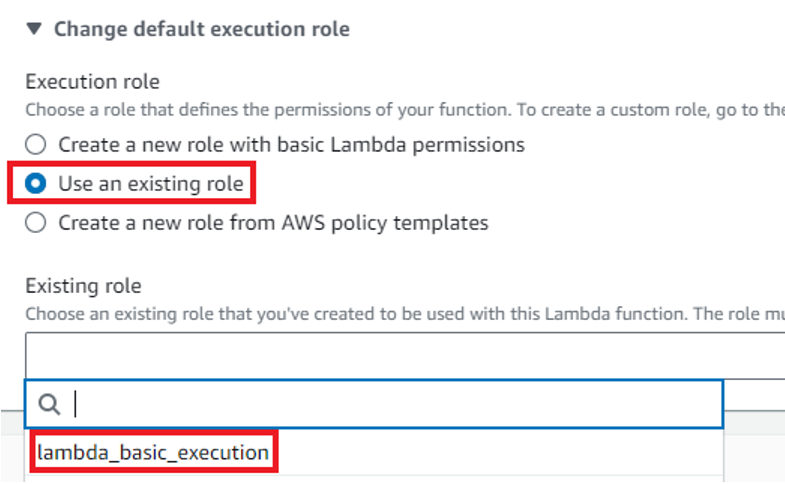Collapse the Change default execution role triangle
Viewport: 785px width, 484px height.
[x=34, y=29]
